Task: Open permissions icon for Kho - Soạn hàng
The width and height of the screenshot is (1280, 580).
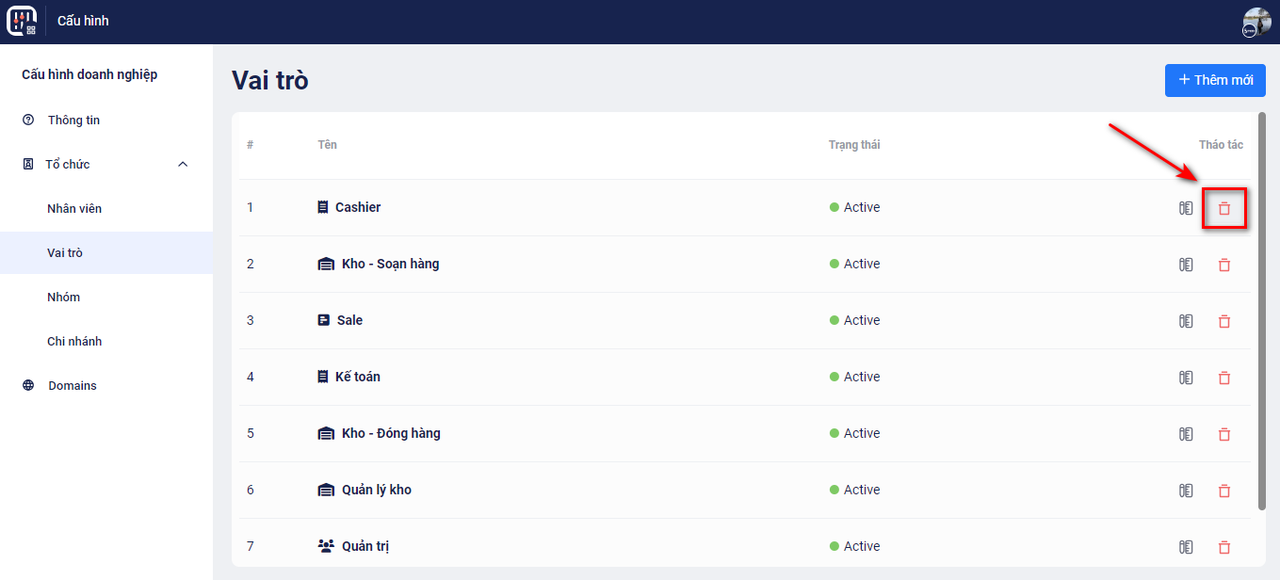Action: (1186, 265)
